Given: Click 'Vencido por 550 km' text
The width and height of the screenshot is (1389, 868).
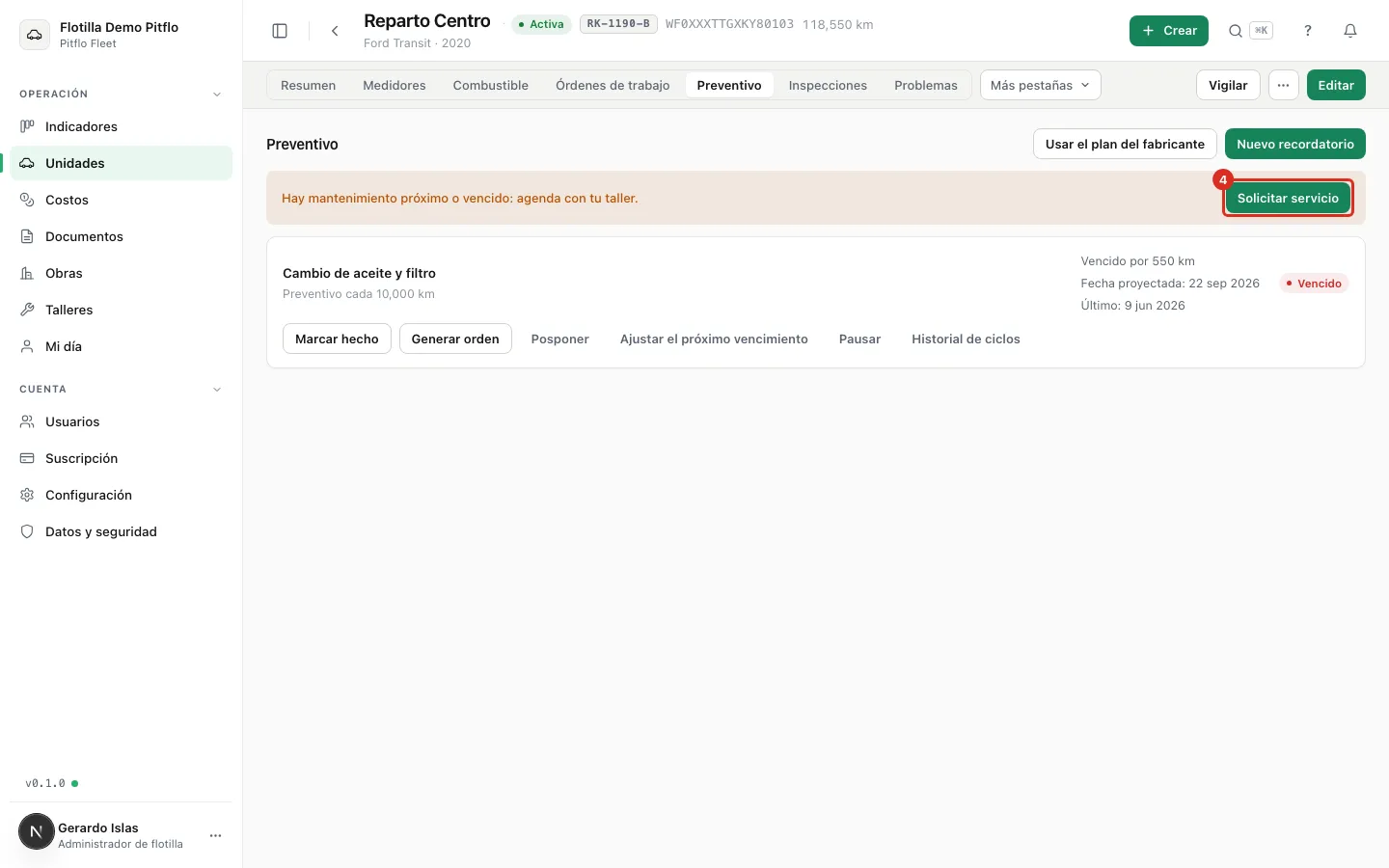Looking at the screenshot, I should (1137, 261).
